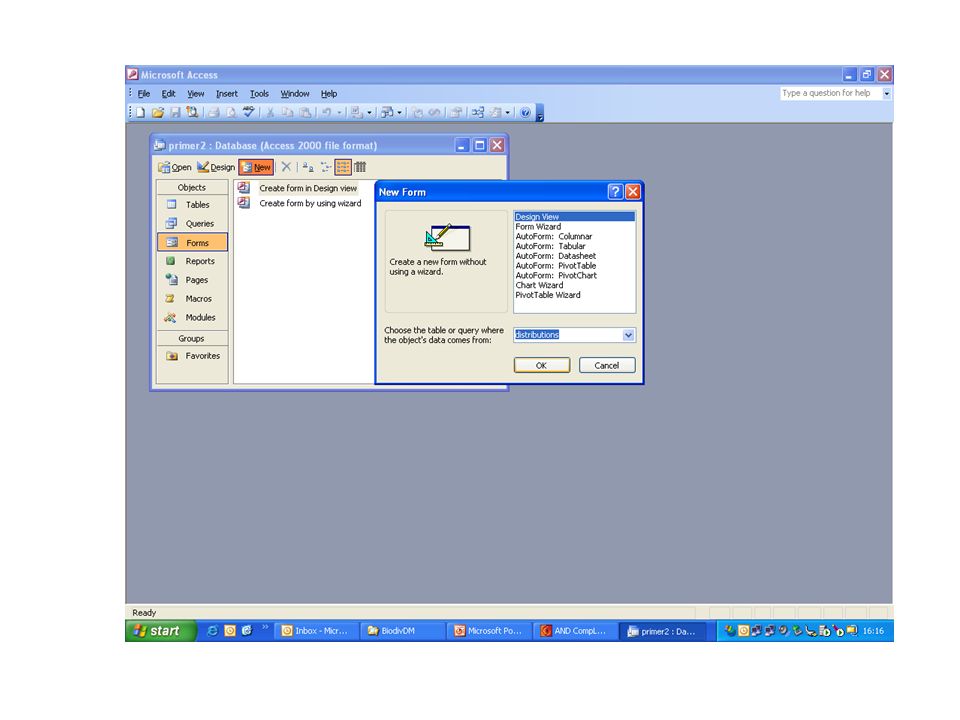Click Design in database window toolbar

pos(216,167)
